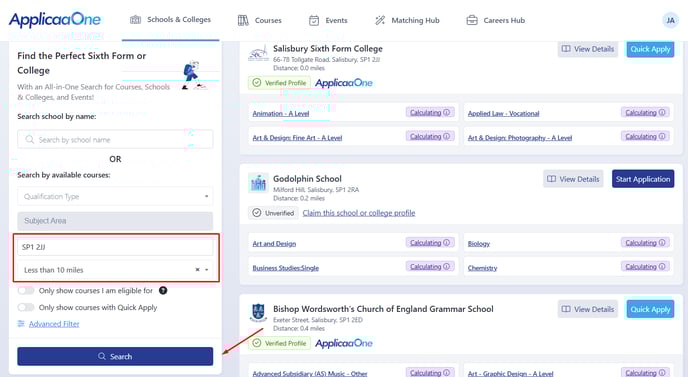Click the Search by school name field

(115, 139)
